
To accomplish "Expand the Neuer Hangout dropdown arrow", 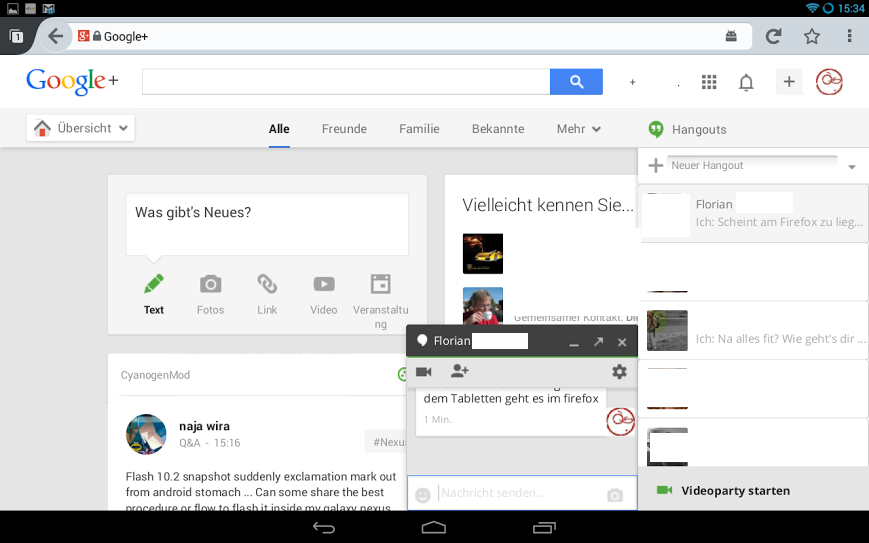I will coord(852,167).
